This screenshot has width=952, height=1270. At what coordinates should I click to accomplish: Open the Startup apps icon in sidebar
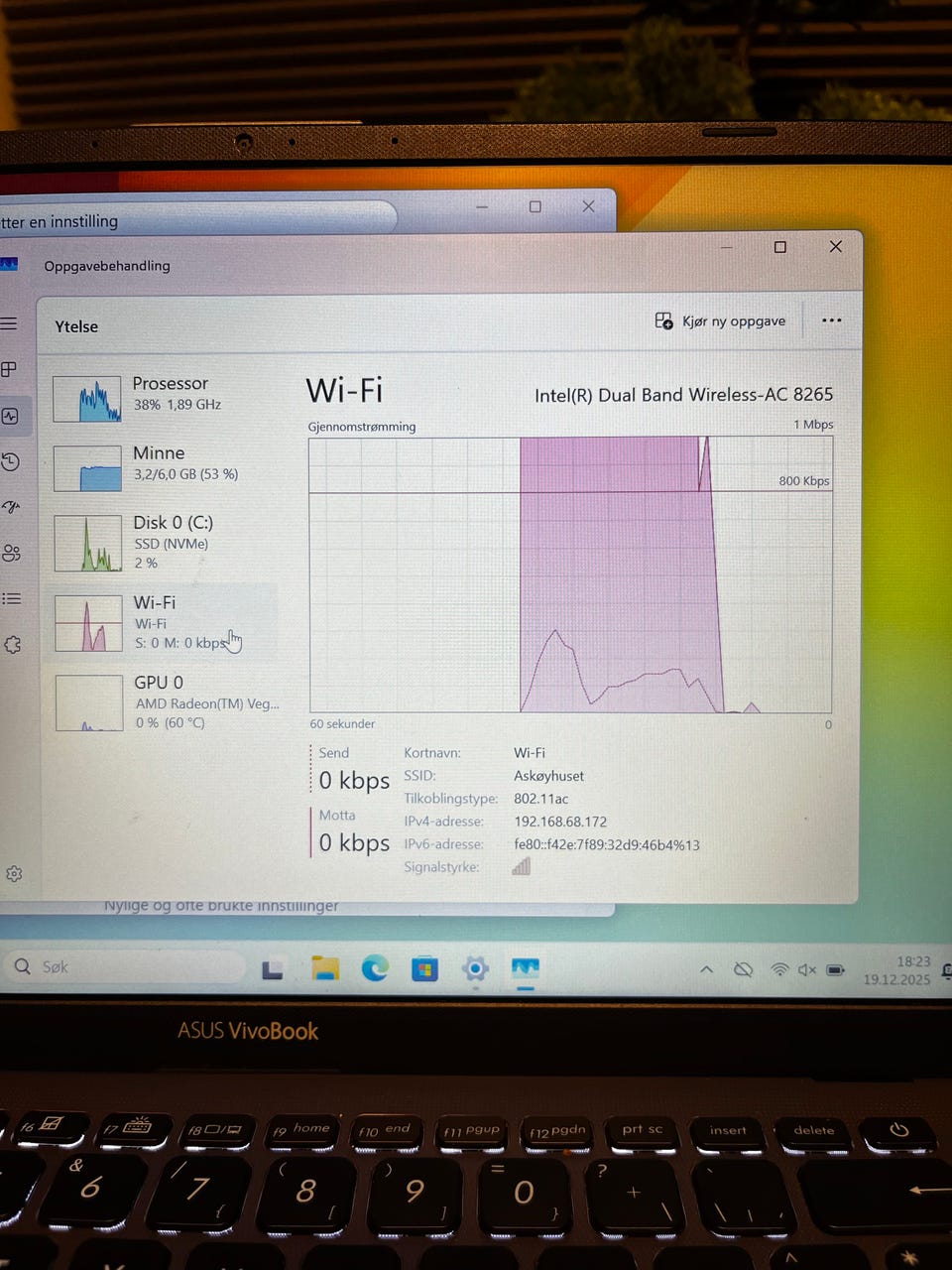coord(11,507)
